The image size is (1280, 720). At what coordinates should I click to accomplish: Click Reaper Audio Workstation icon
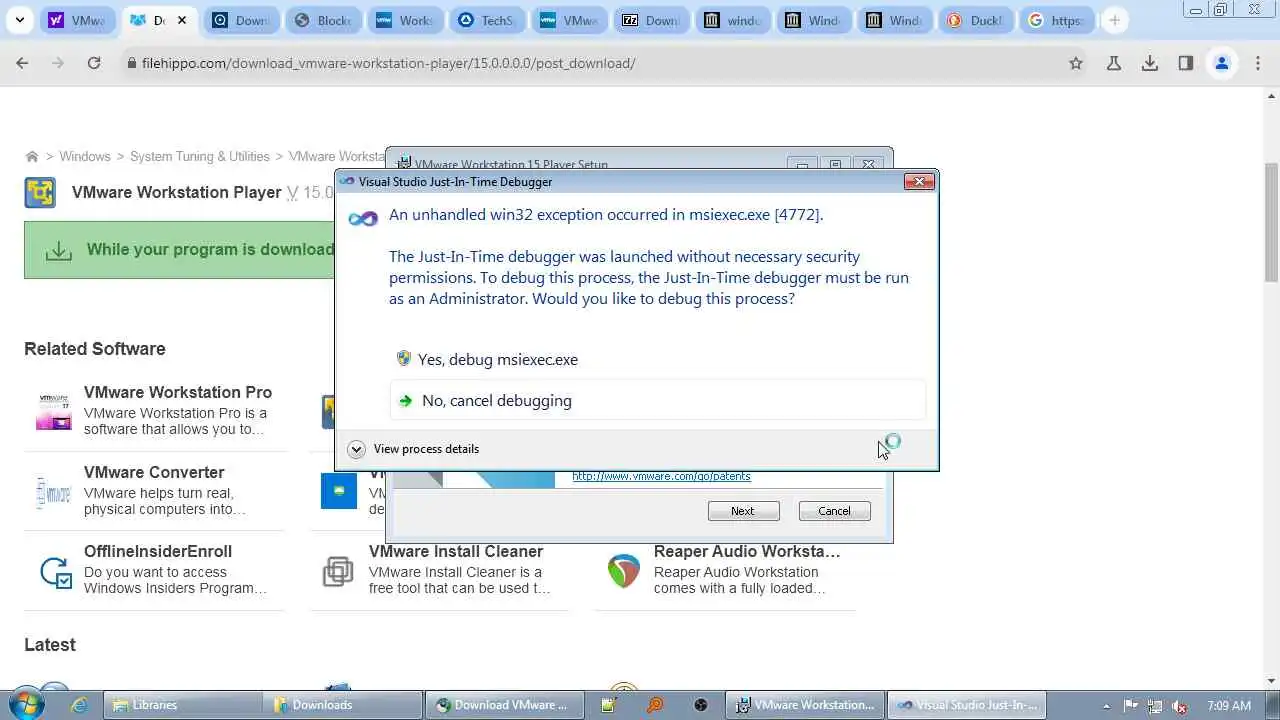[x=624, y=572]
